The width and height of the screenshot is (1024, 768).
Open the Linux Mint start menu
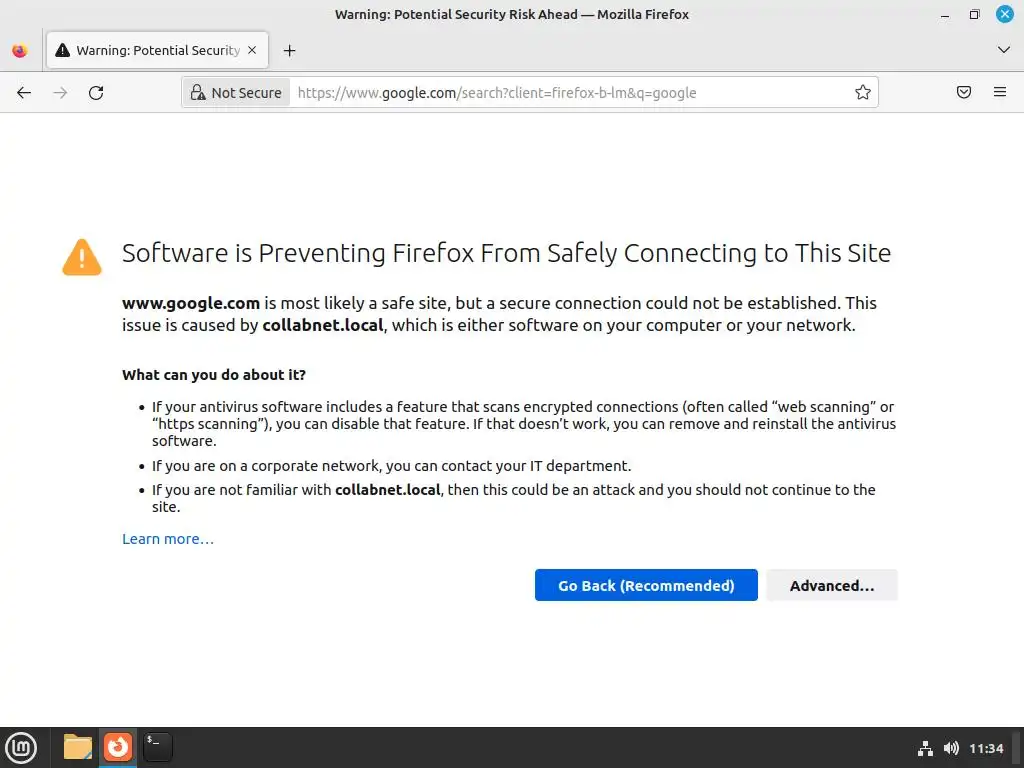21,747
